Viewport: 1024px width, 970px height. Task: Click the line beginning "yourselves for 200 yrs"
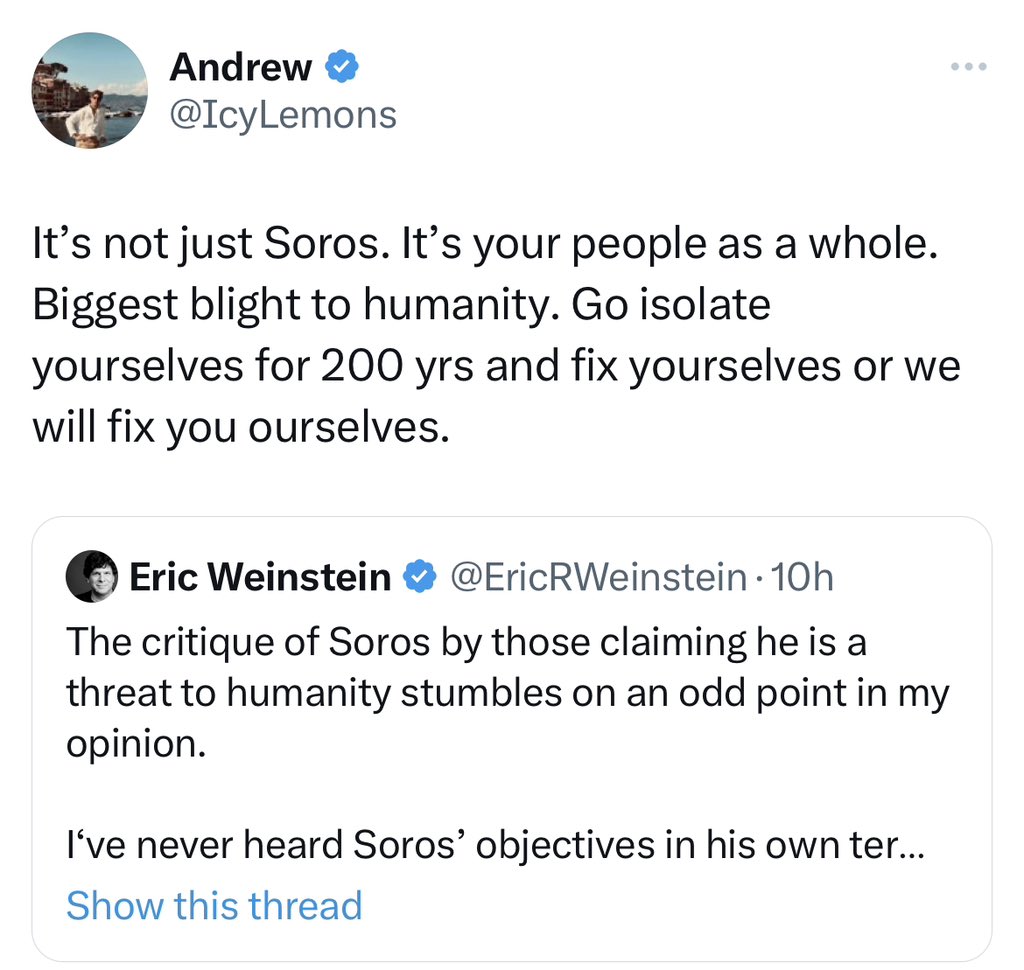(495, 365)
